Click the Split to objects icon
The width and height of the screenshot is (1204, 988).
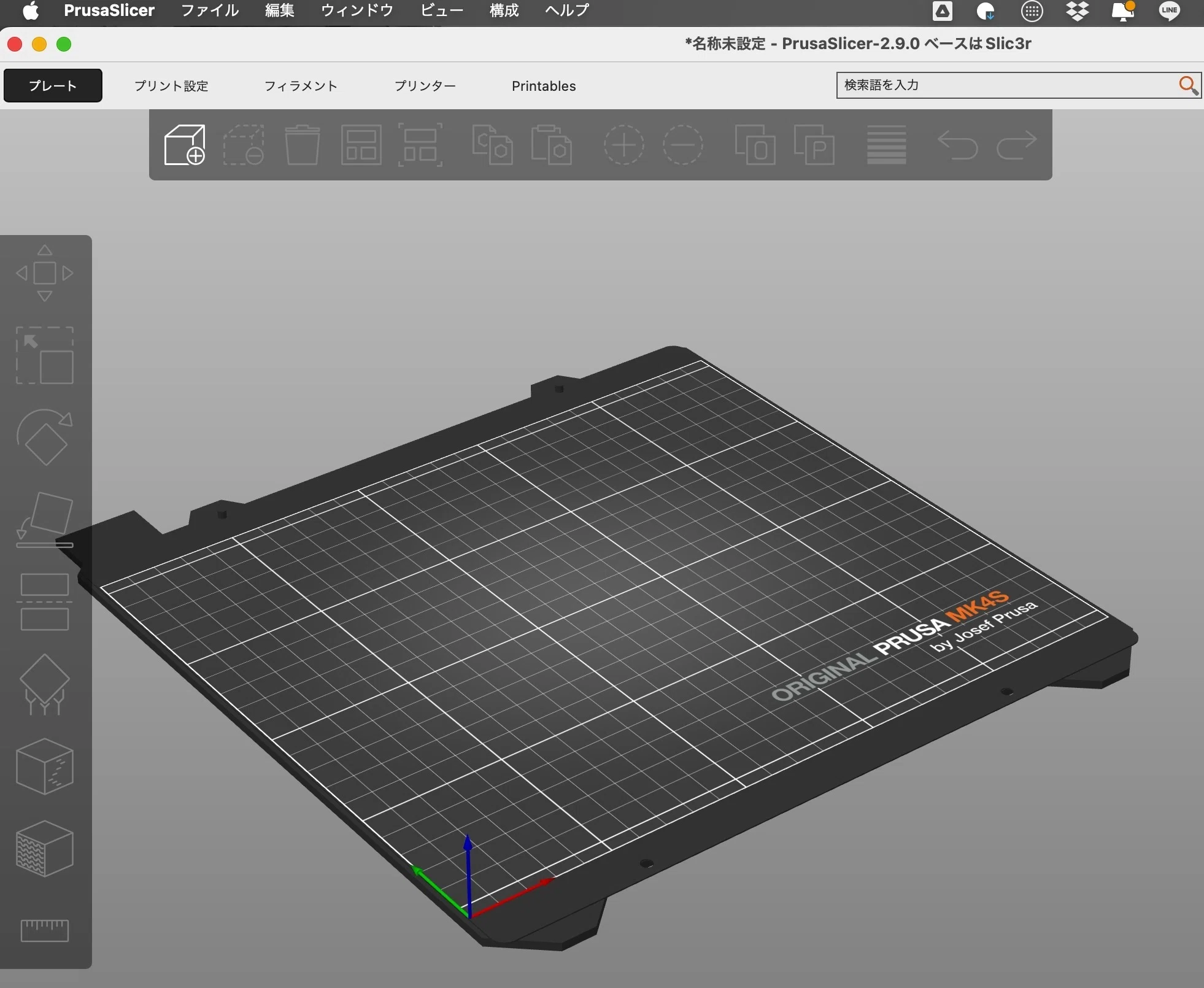(755, 145)
